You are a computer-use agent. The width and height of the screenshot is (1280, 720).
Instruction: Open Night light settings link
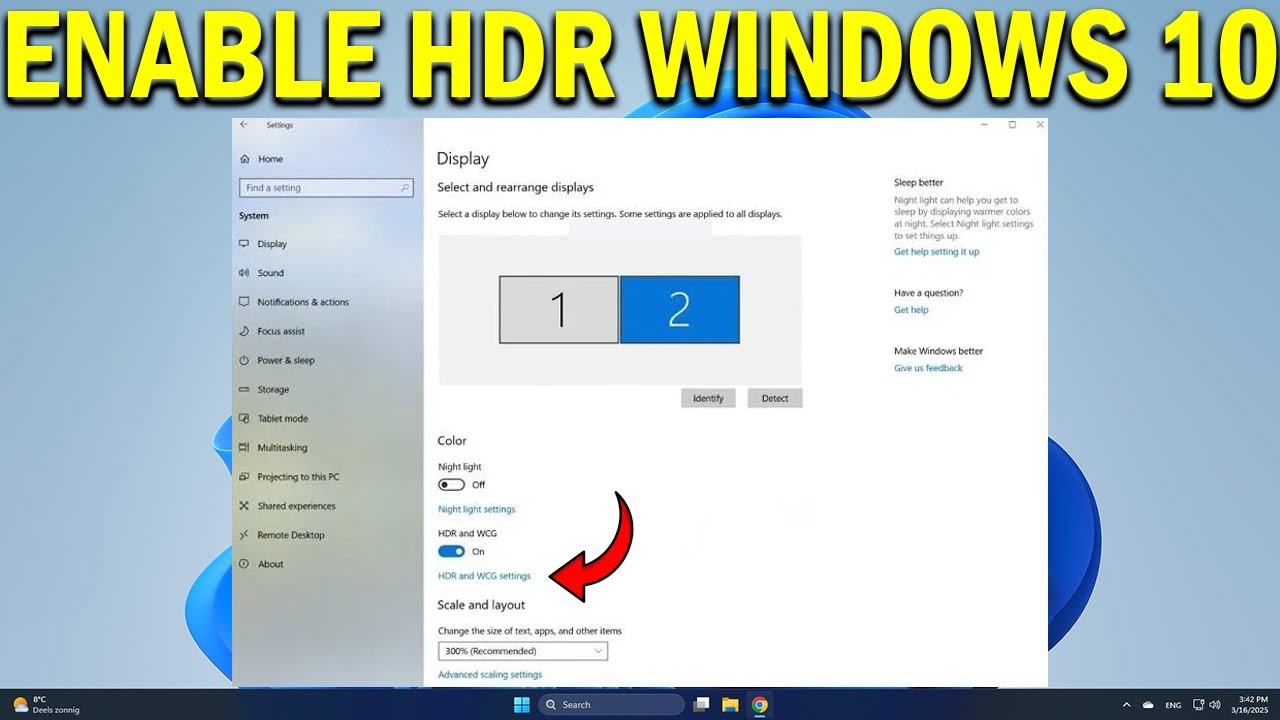[477, 509]
